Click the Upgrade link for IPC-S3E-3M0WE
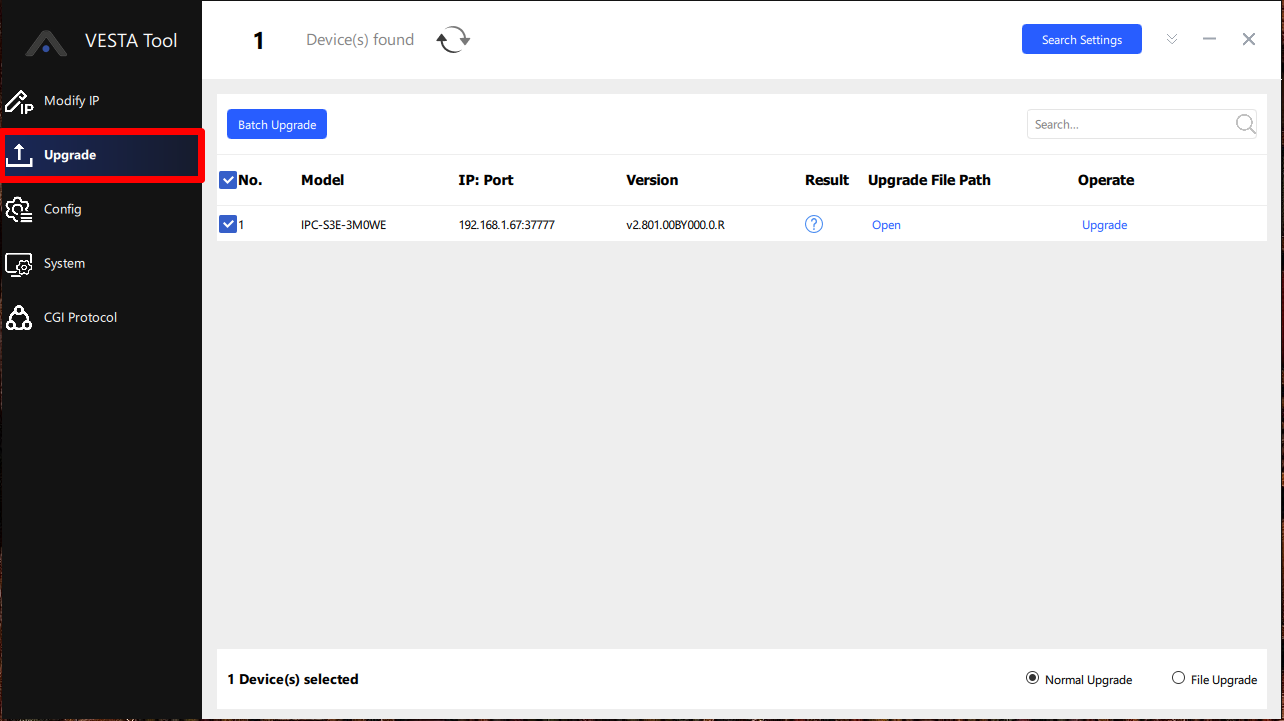Image resolution: width=1284 pixels, height=721 pixels. (x=1104, y=225)
